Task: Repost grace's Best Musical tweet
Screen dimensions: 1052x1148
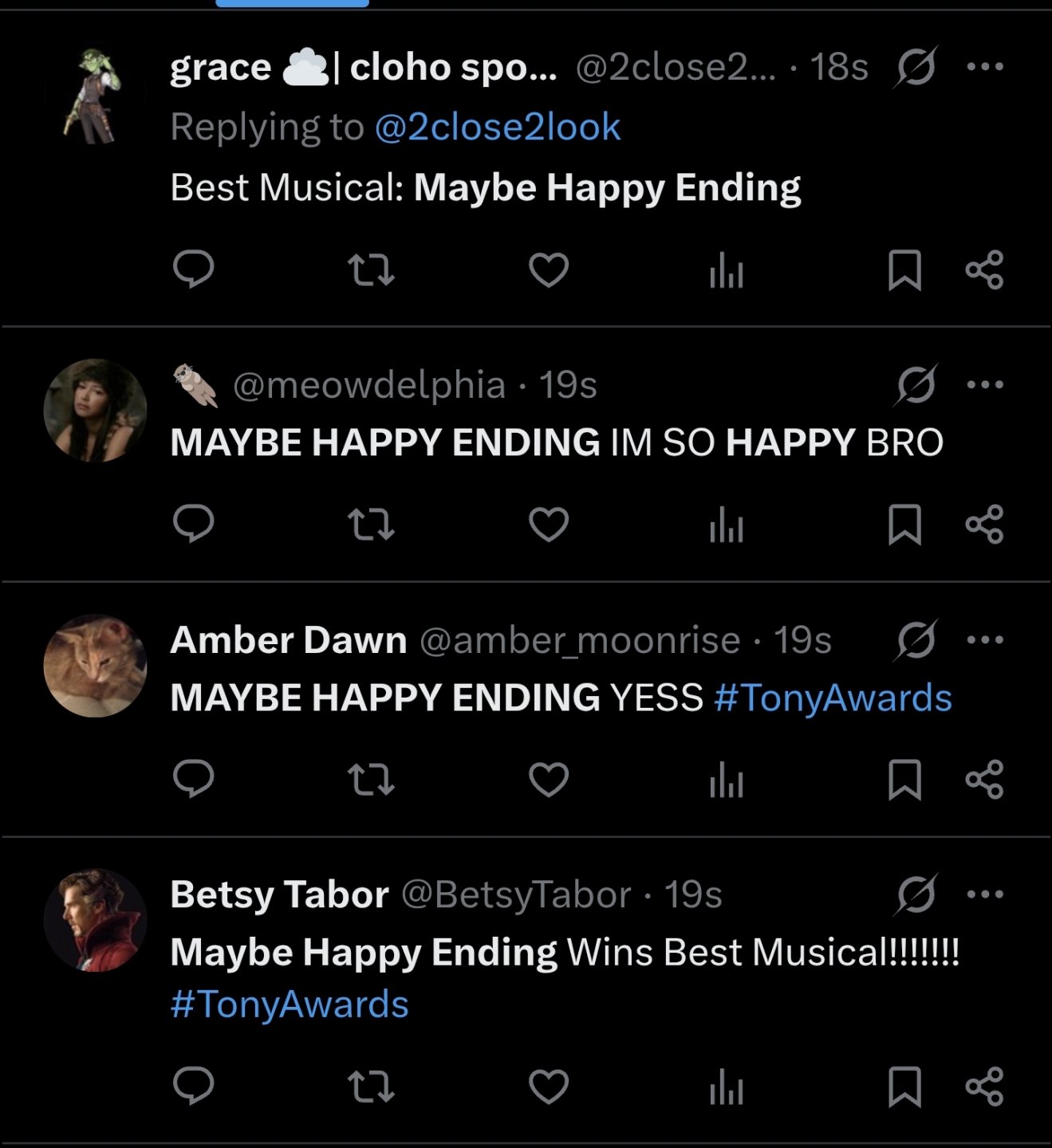Action: [x=372, y=269]
